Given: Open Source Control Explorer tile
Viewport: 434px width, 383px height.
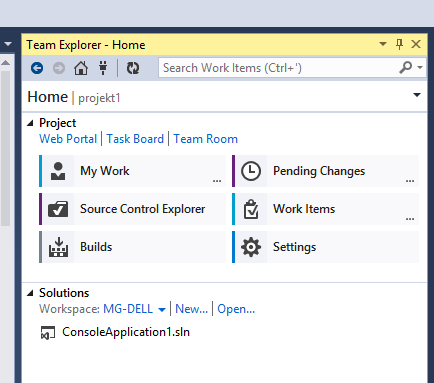Looking at the screenshot, I should point(132,209).
